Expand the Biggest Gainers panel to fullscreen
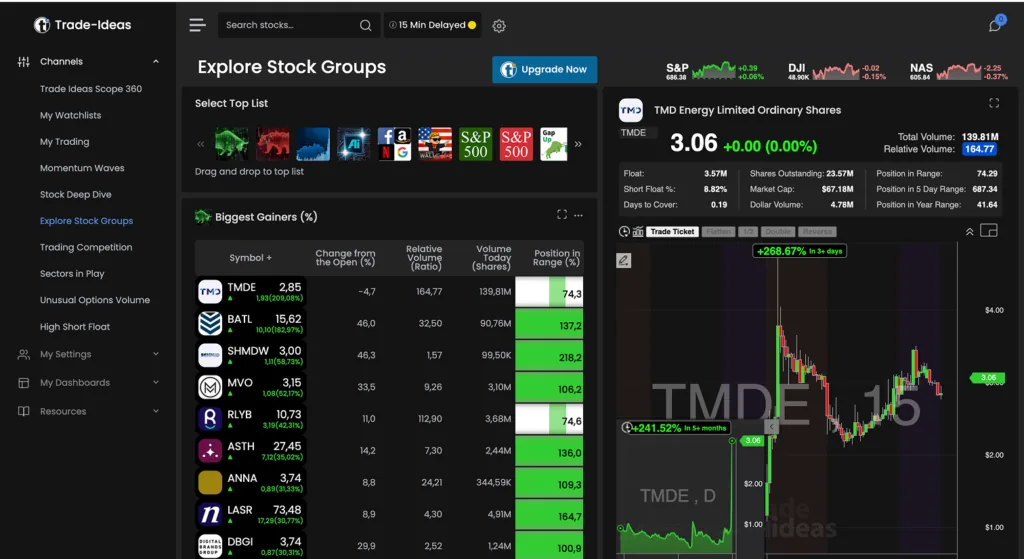Image resolution: width=1024 pixels, height=559 pixels. point(562,215)
